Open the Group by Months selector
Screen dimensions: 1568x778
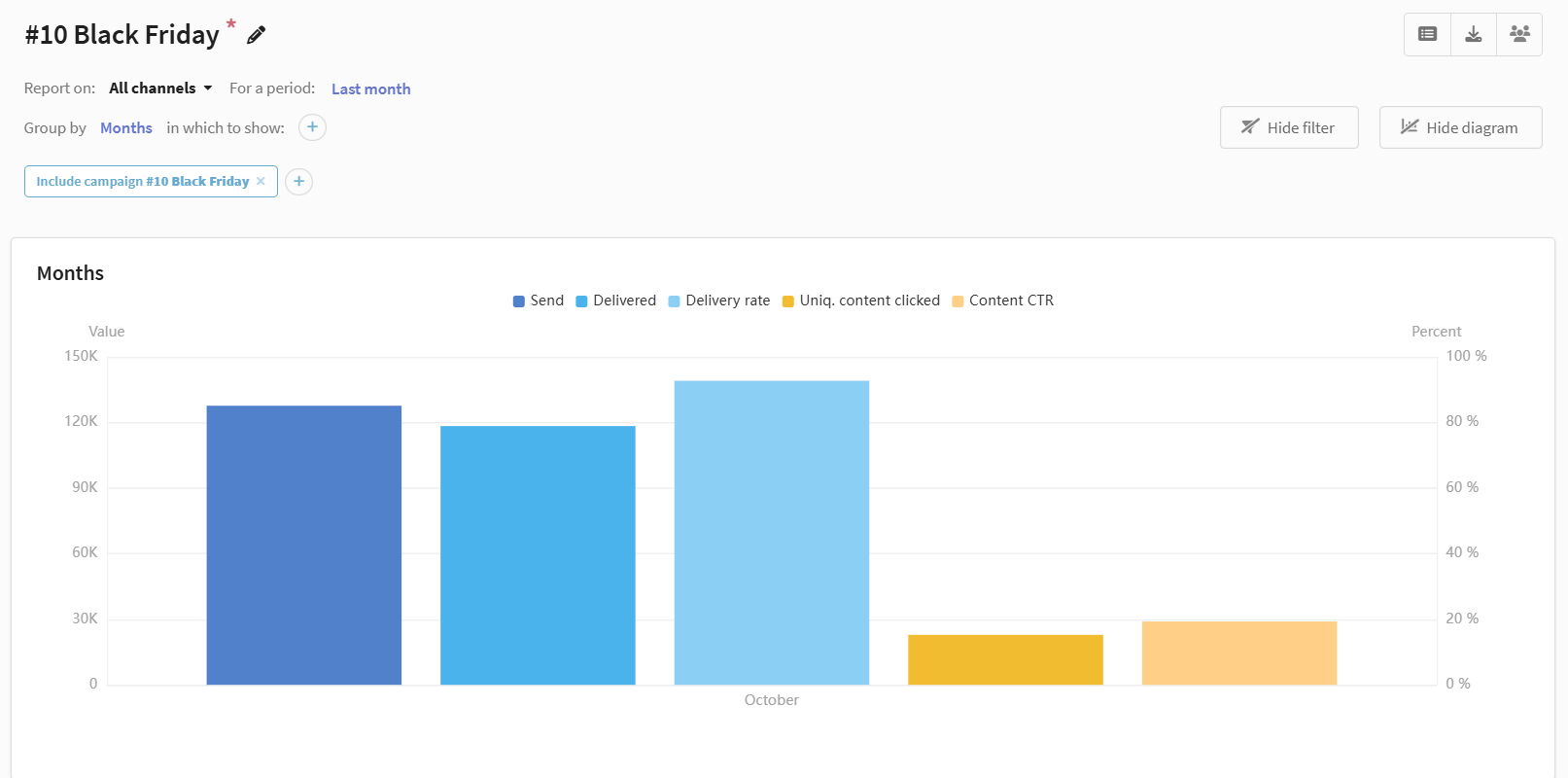126,128
